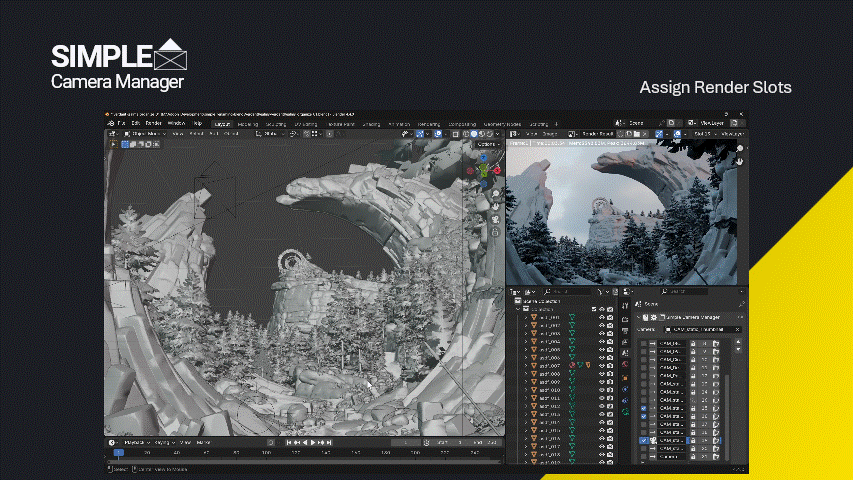Screen dimensions: 853x480
Task: Expand the outliner object ending .007
Action: coord(526,366)
